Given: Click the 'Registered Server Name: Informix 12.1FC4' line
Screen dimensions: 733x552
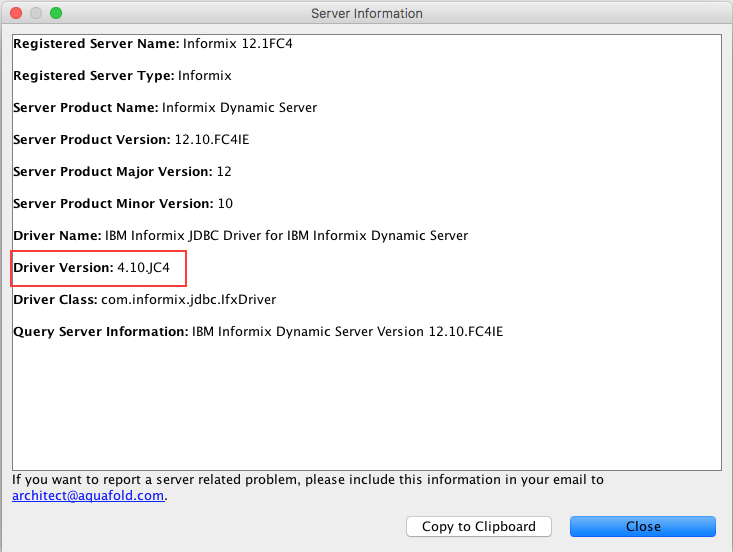Looking at the screenshot, I should pyautogui.click(x=153, y=43).
